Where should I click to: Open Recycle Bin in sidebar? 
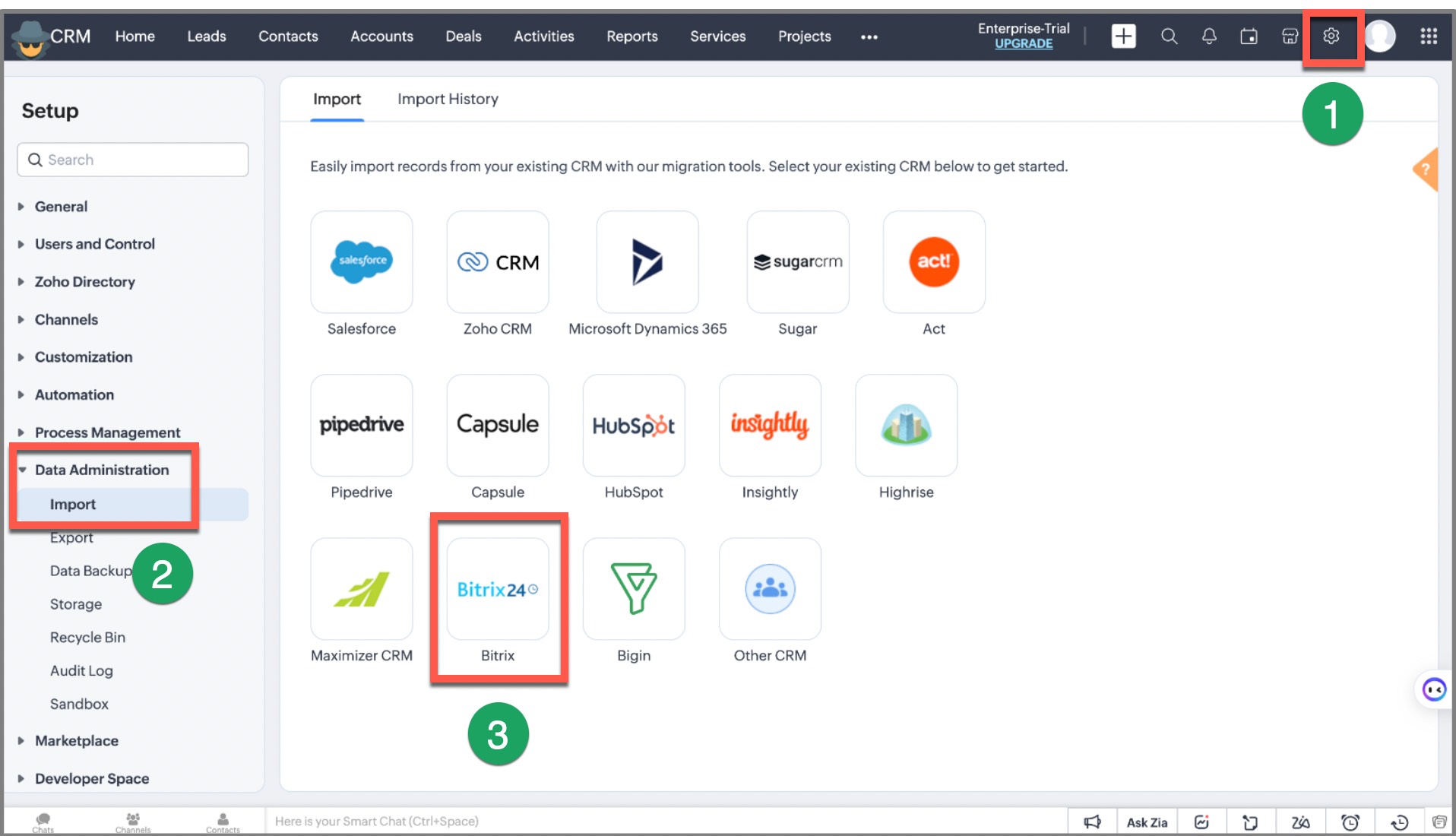87,638
